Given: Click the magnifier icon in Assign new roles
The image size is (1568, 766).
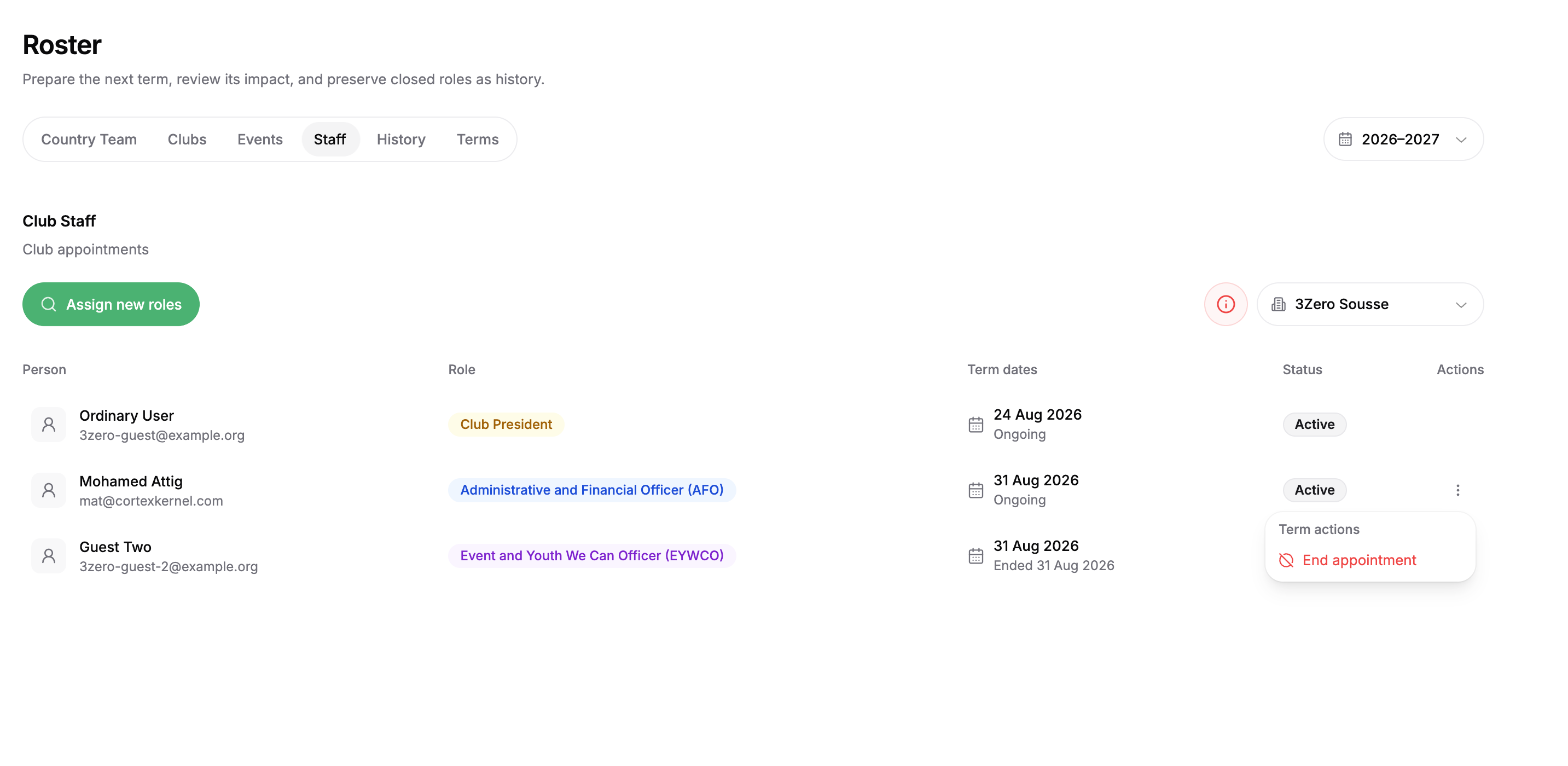Looking at the screenshot, I should tap(49, 304).
